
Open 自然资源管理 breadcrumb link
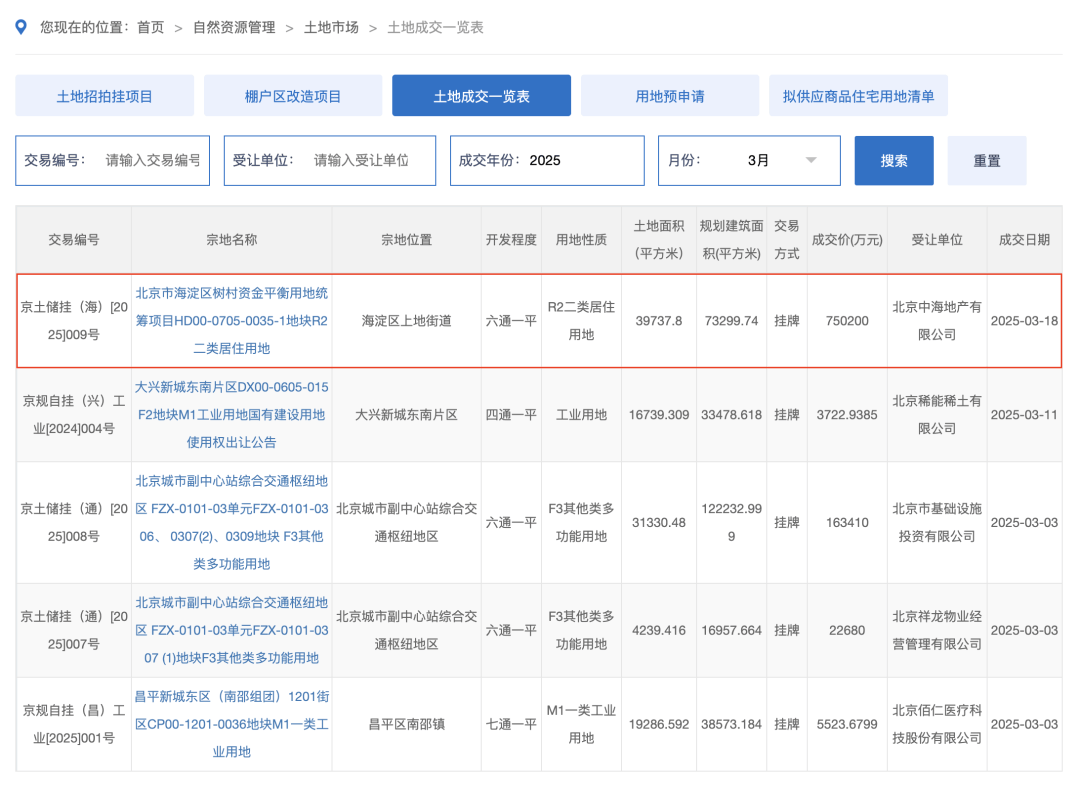coord(234,27)
